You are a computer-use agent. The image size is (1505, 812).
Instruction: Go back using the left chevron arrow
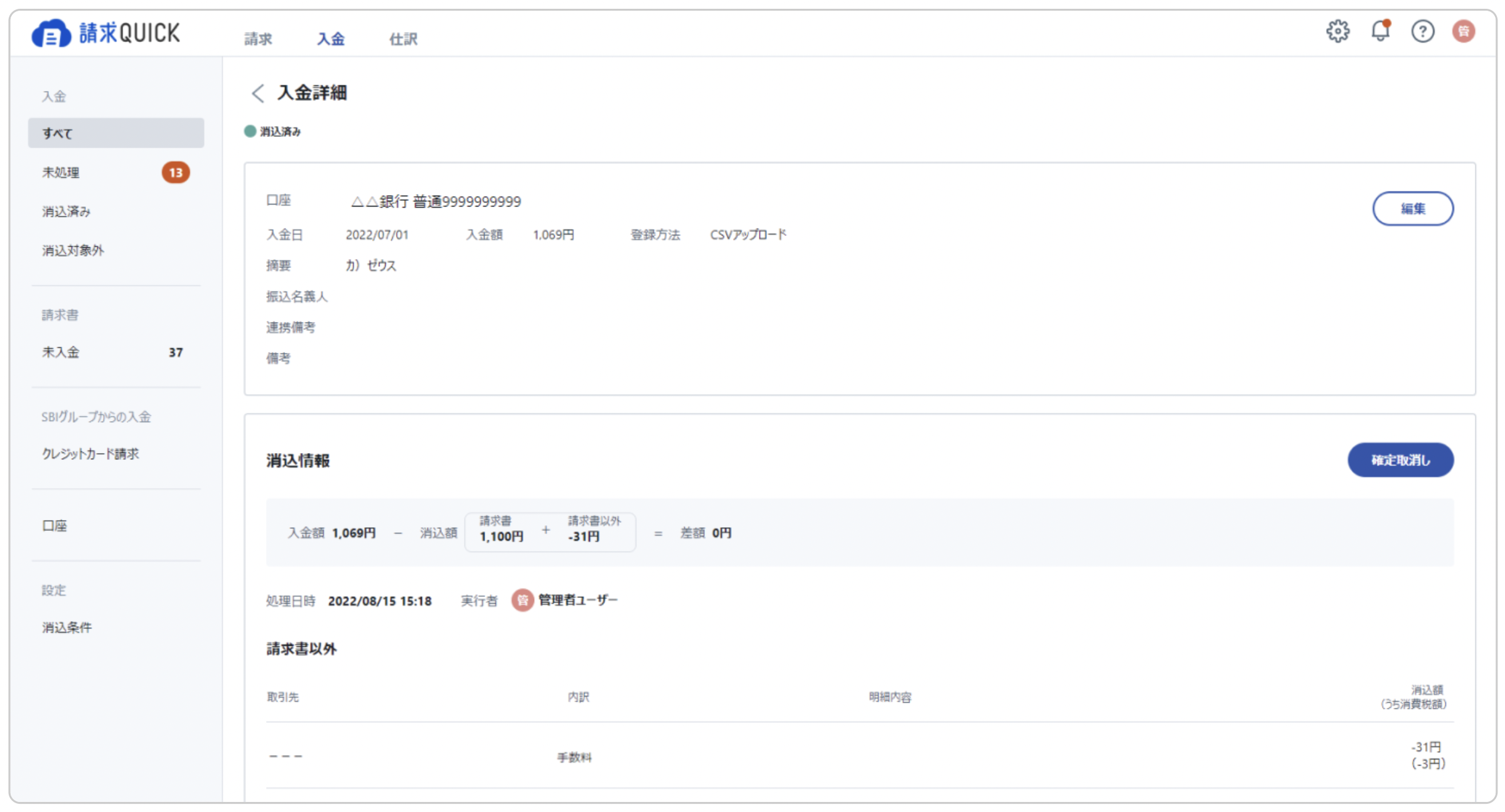[257, 93]
